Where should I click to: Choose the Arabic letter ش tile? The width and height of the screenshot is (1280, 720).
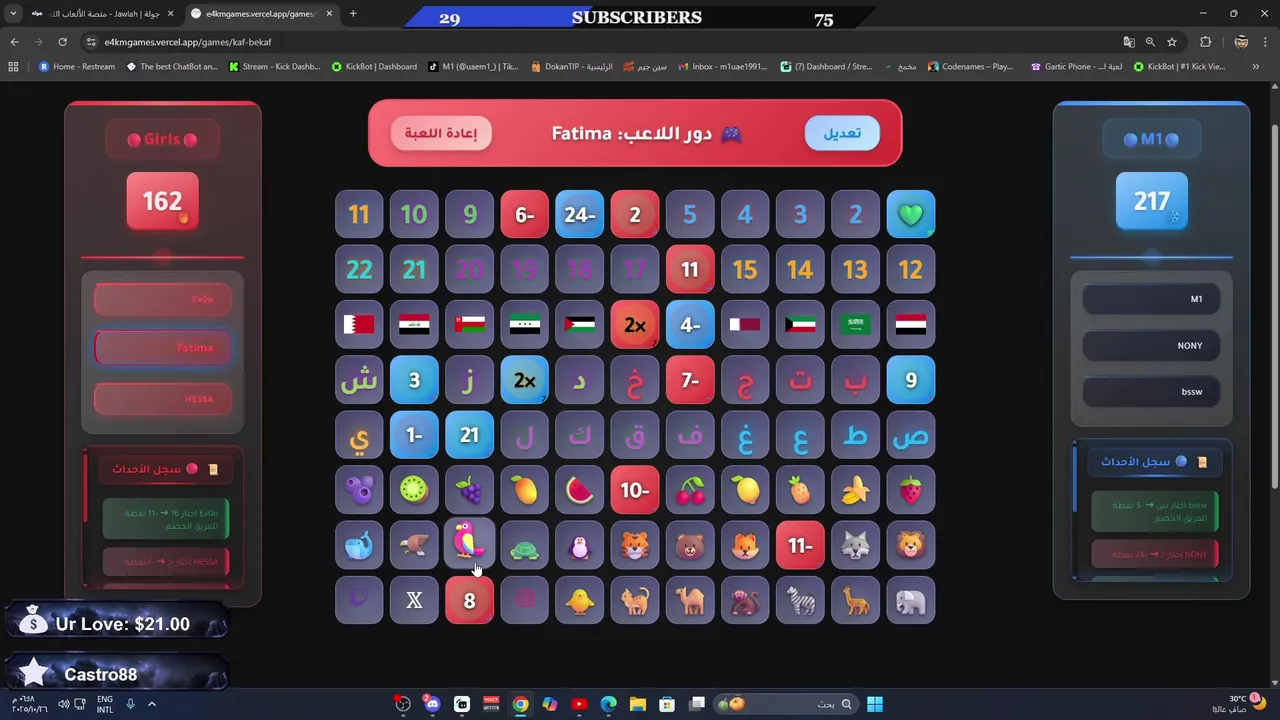point(359,380)
